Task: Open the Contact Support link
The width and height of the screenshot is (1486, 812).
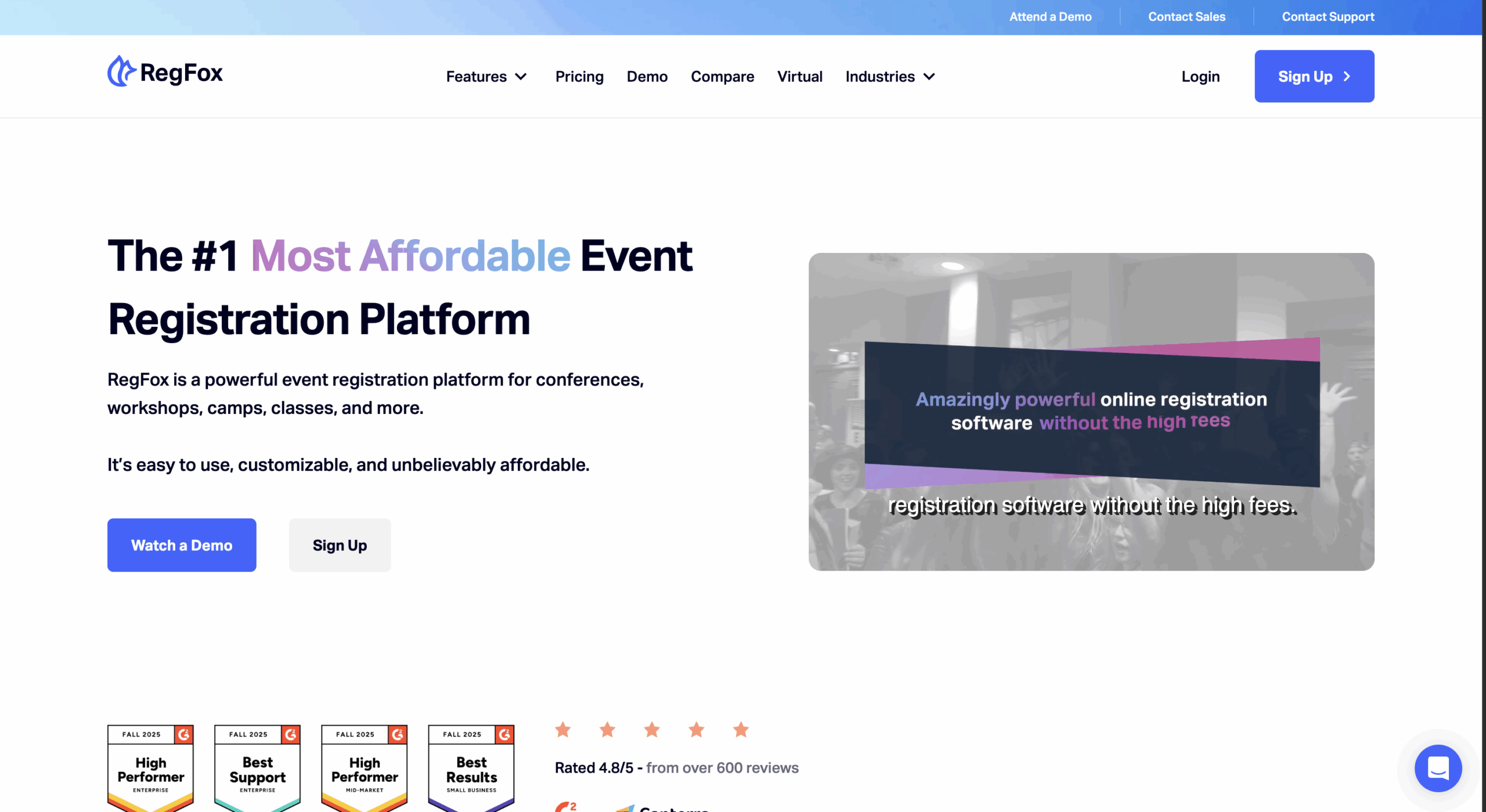Action: [1328, 17]
